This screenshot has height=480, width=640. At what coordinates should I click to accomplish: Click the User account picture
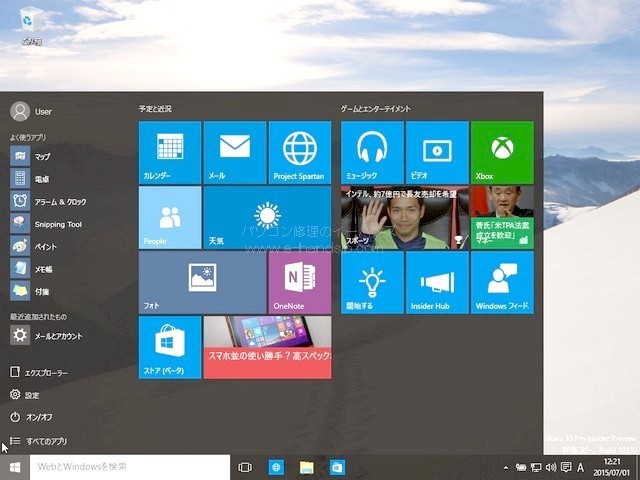point(20,111)
